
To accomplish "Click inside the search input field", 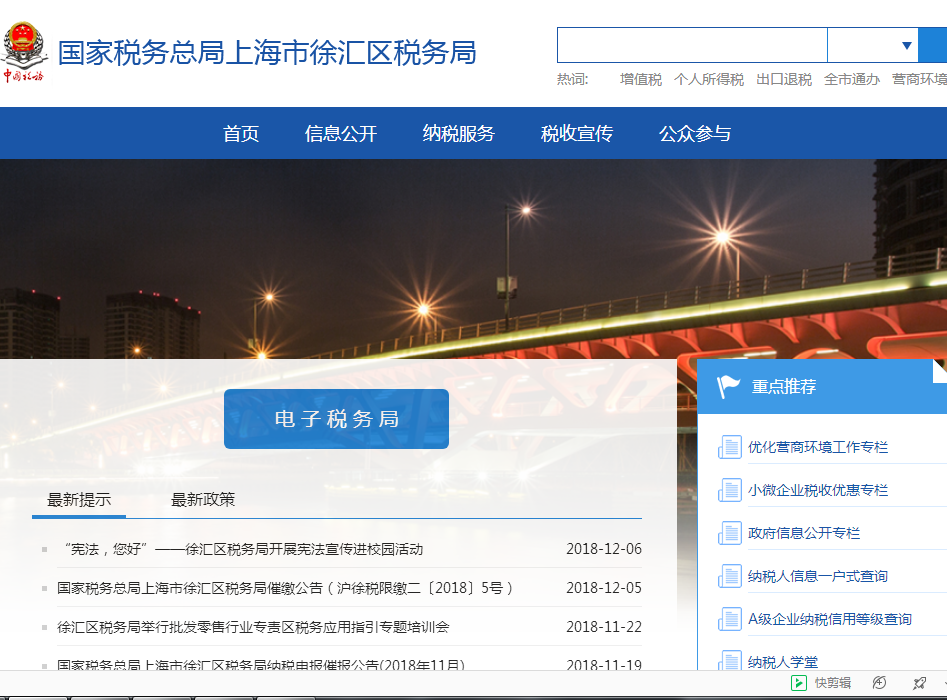I will [692, 45].
